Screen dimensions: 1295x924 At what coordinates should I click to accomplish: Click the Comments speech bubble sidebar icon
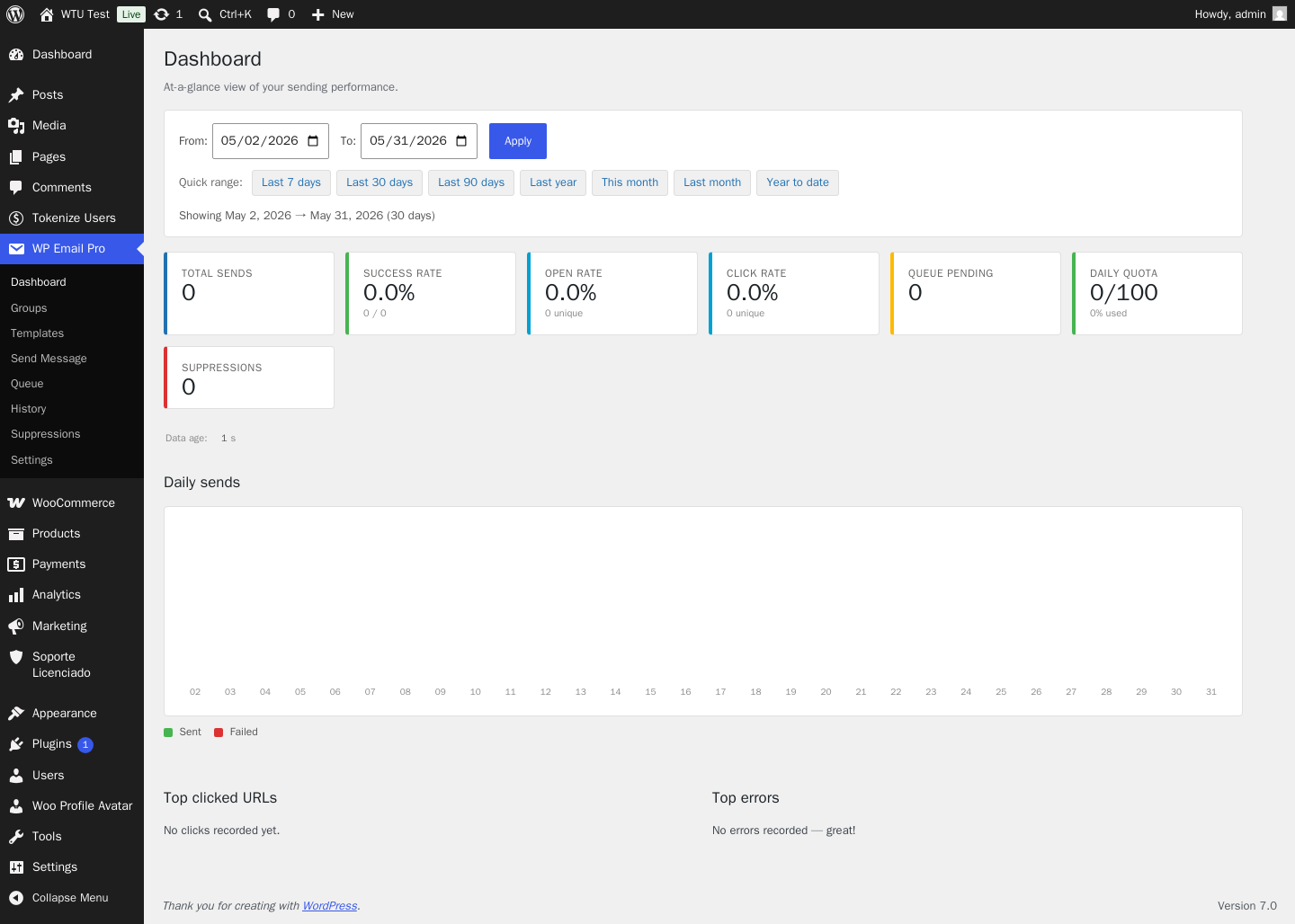pos(16,188)
